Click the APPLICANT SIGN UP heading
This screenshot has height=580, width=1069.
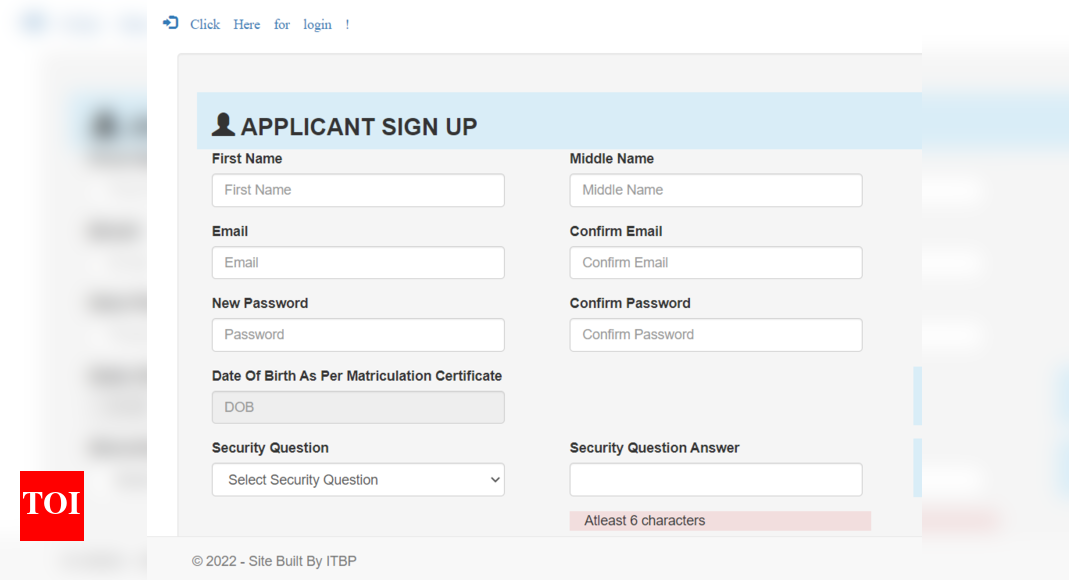pos(359,127)
